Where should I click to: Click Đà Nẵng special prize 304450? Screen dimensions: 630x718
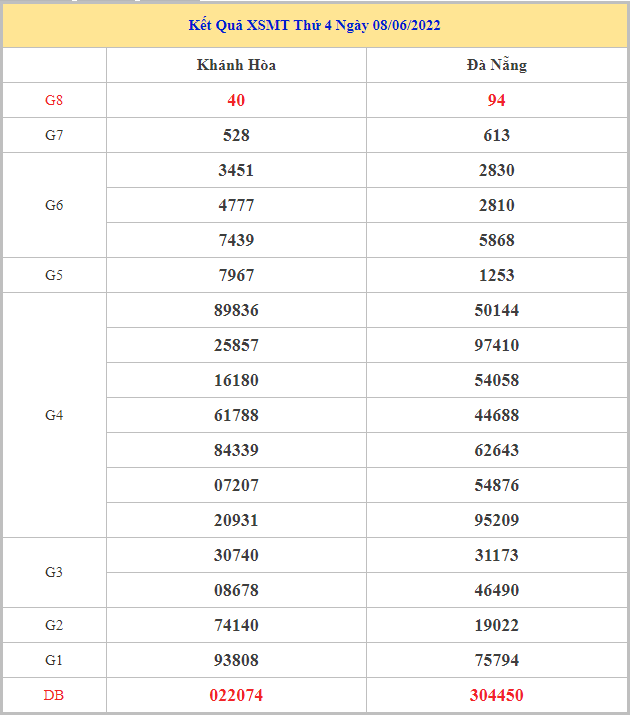(x=496, y=695)
